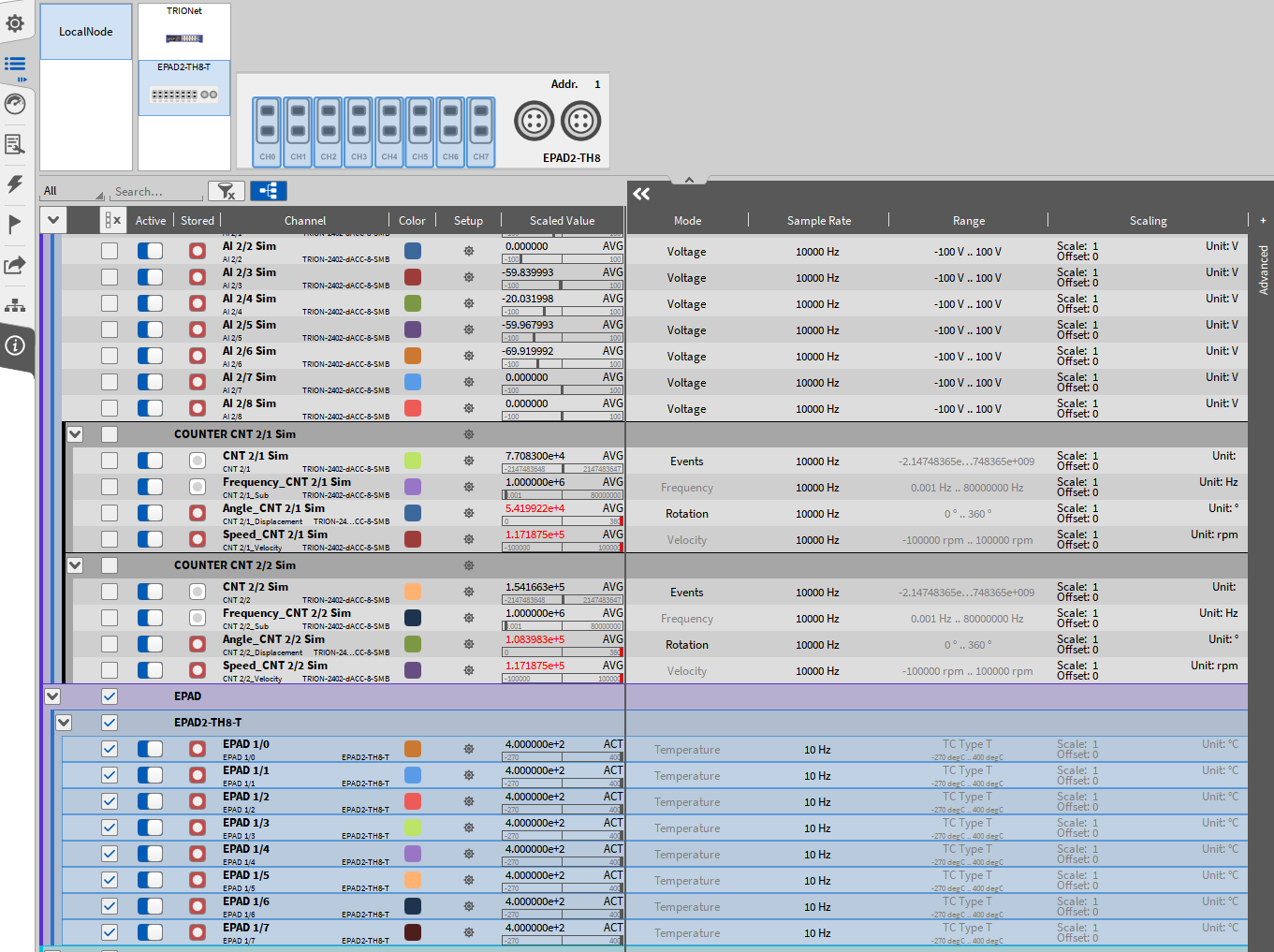Open the system settings gear icon
Viewport: 1274px width, 952px height.
pyautogui.click(x=15, y=23)
